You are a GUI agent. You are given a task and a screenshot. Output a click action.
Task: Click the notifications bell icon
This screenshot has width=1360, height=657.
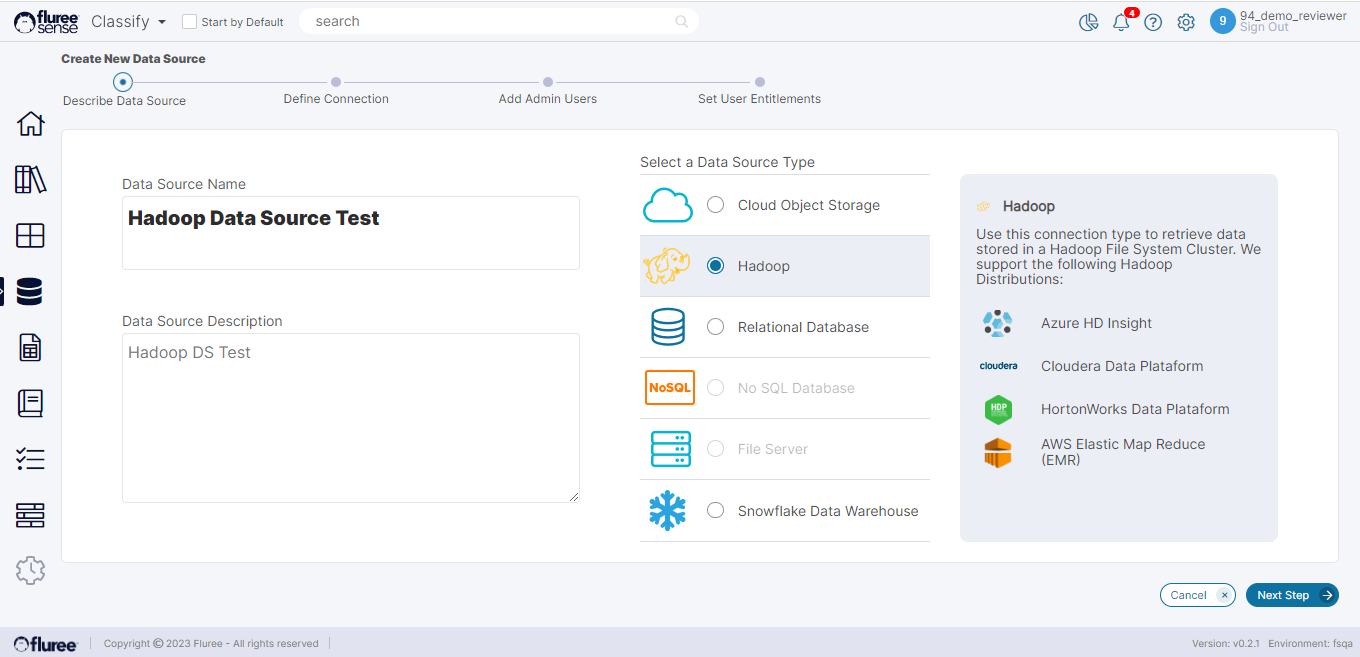(1121, 22)
